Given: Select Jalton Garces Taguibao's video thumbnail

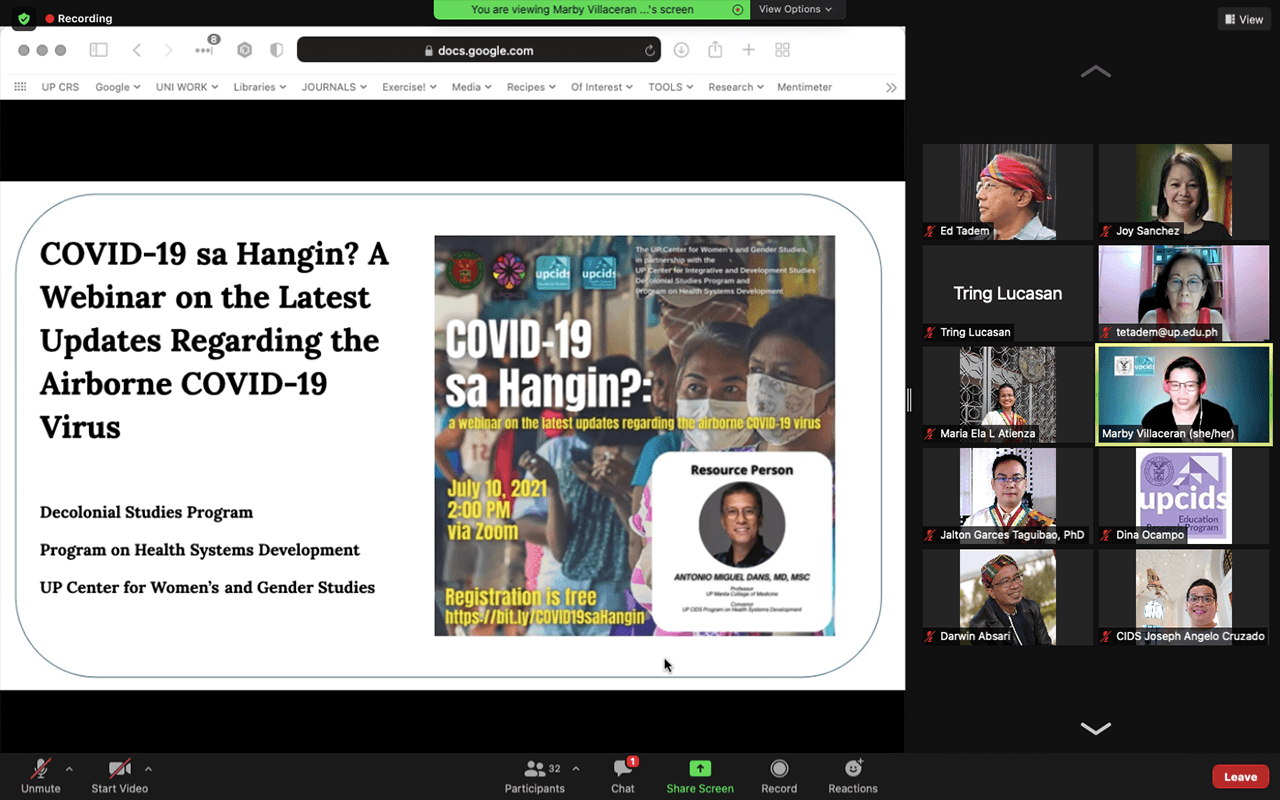Looking at the screenshot, I should tap(1008, 495).
